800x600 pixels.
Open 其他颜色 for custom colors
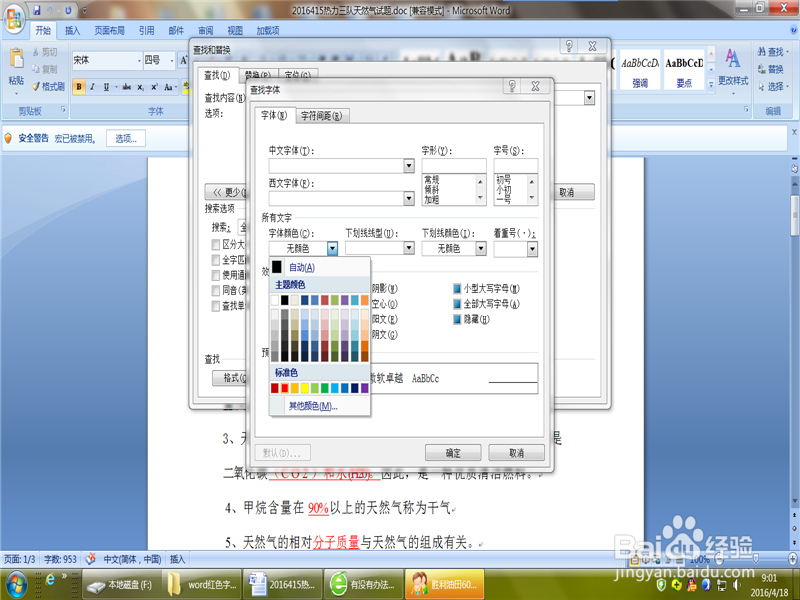coord(312,406)
